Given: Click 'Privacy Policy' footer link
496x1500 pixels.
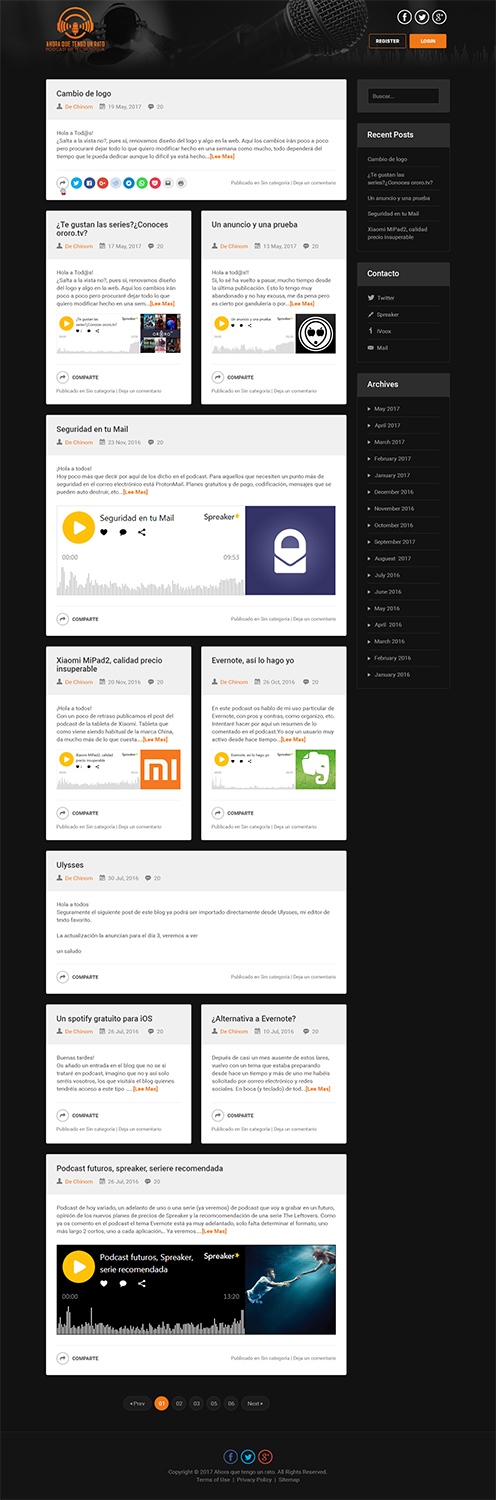Looking at the screenshot, I should point(254,1479).
